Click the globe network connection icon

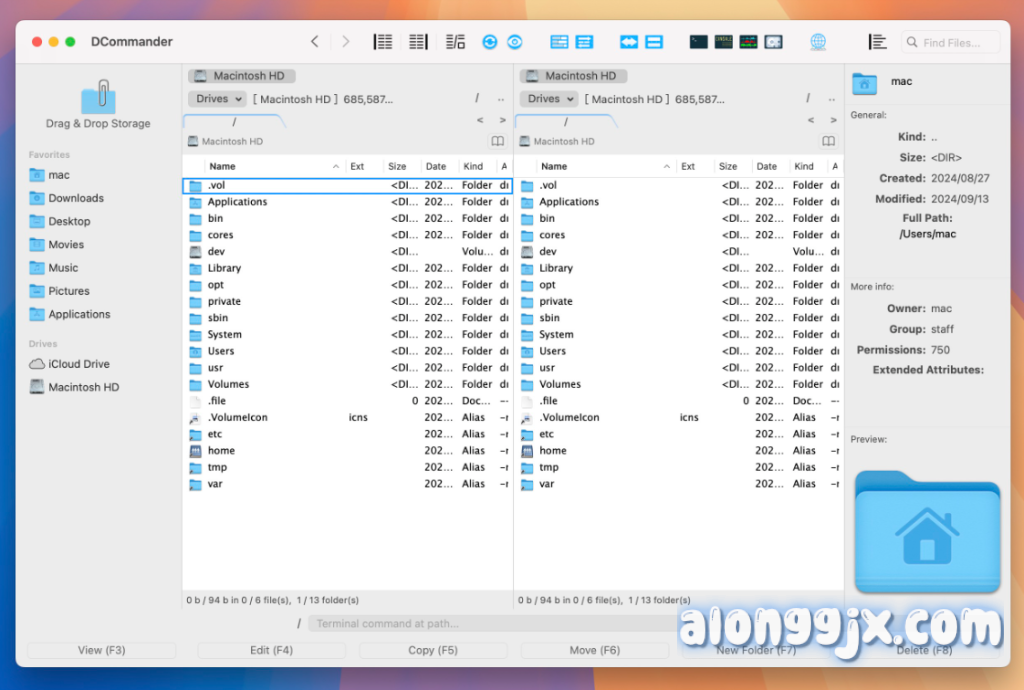(818, 42)
